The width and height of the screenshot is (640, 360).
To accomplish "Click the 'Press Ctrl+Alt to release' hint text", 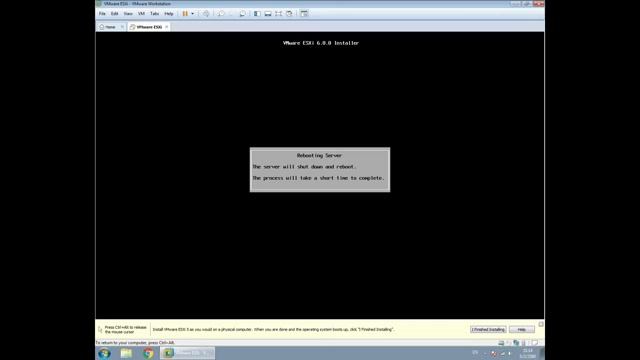I will [x=125, y=329].
